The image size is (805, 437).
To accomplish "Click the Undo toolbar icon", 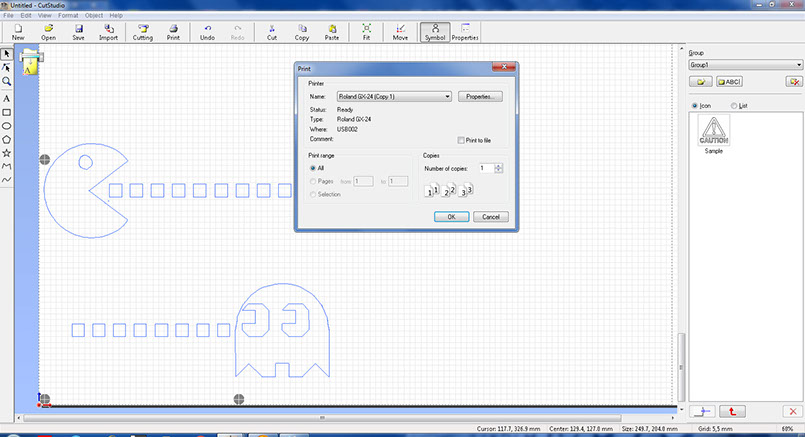I will click(x=207, y=32).
